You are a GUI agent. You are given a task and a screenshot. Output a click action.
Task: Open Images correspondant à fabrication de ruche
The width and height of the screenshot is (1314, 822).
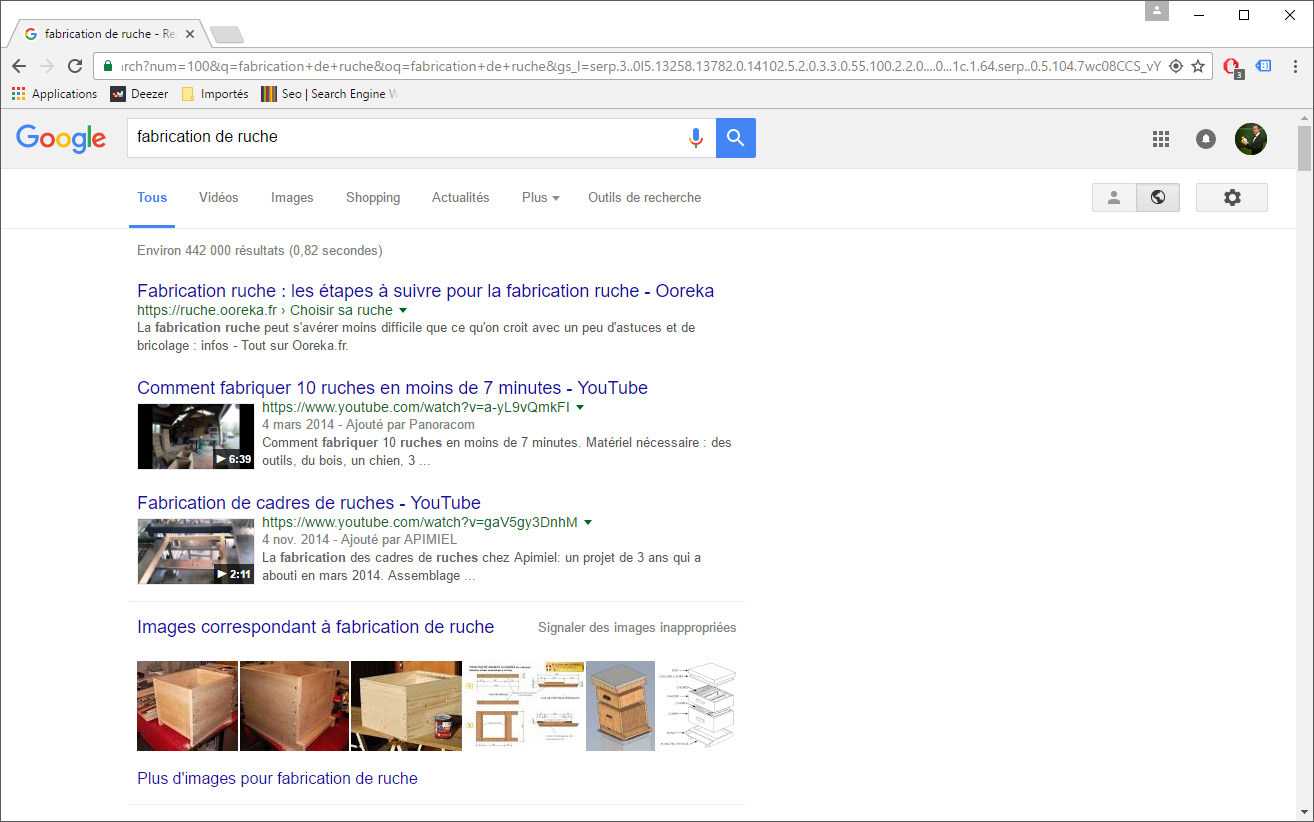(316, 627)
